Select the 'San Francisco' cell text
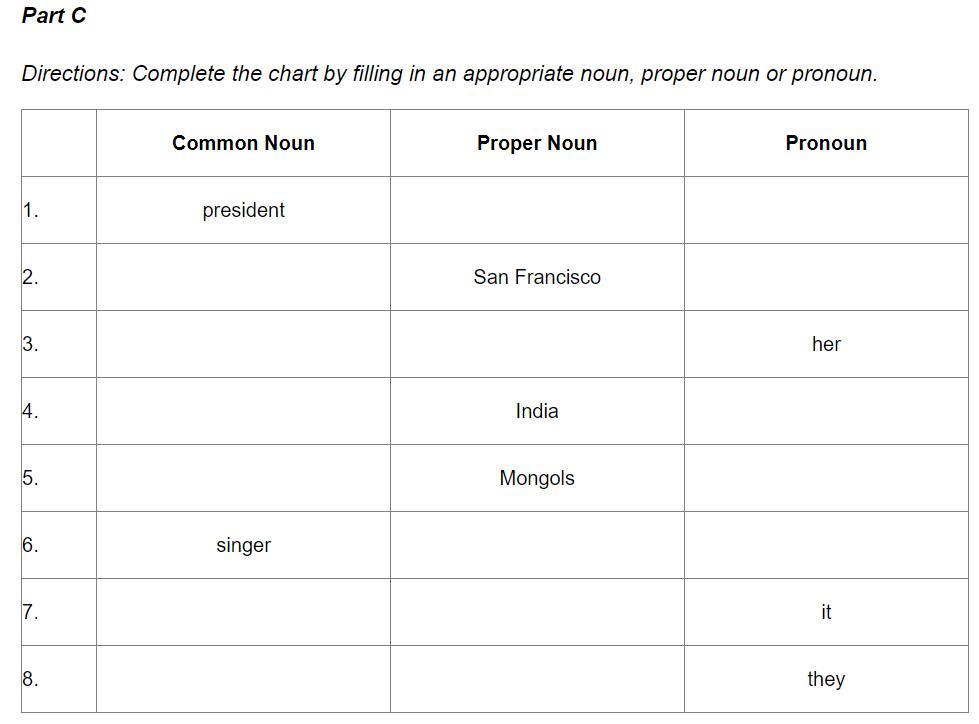The width and height of the screenshot is (979, 724). (x=537, y=277)
